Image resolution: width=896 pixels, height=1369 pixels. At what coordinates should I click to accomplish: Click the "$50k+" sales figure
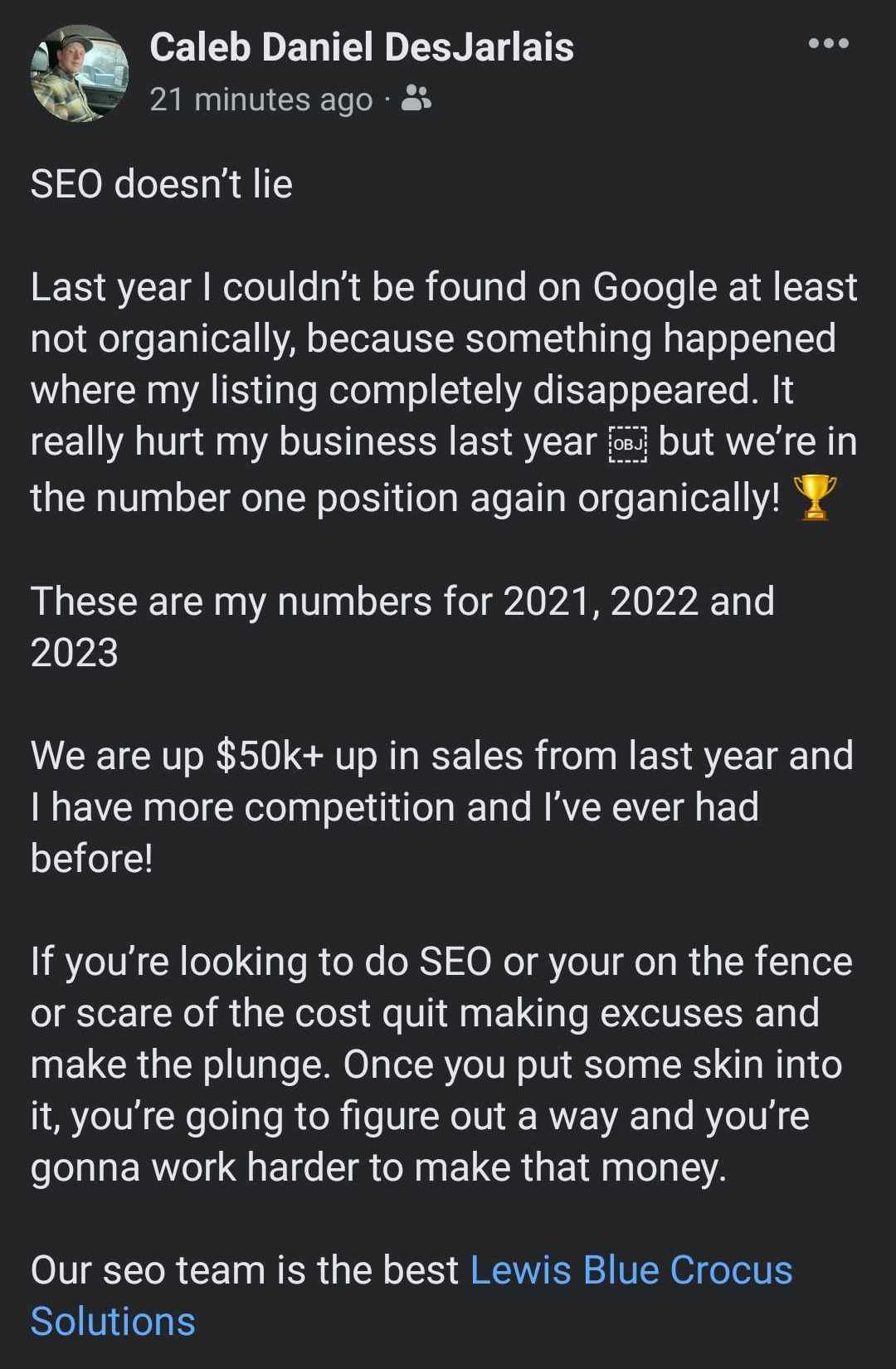[x=269, y=756]
